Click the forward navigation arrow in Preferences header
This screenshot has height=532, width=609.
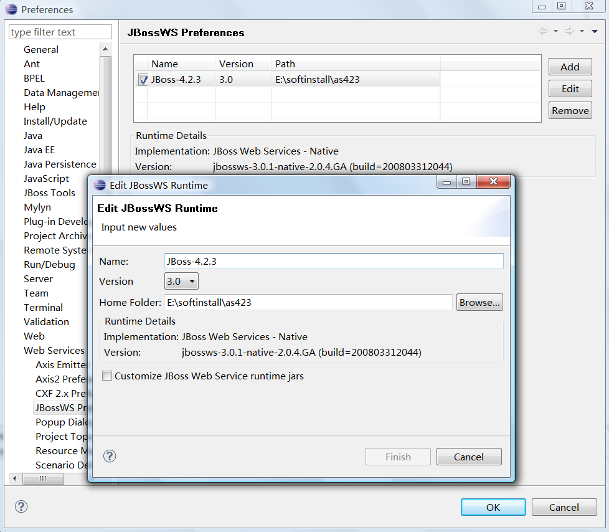tap(569, 31)
